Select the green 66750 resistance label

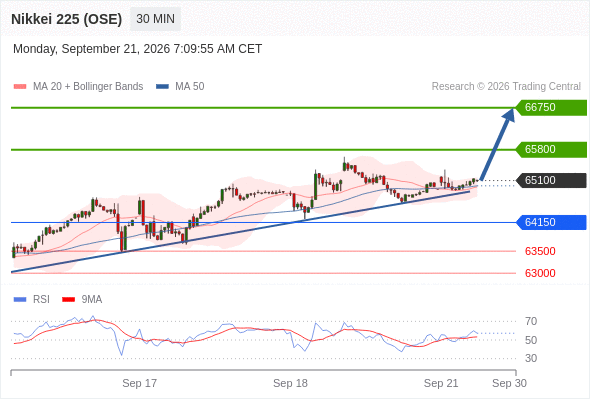click(x=551, y=108)
